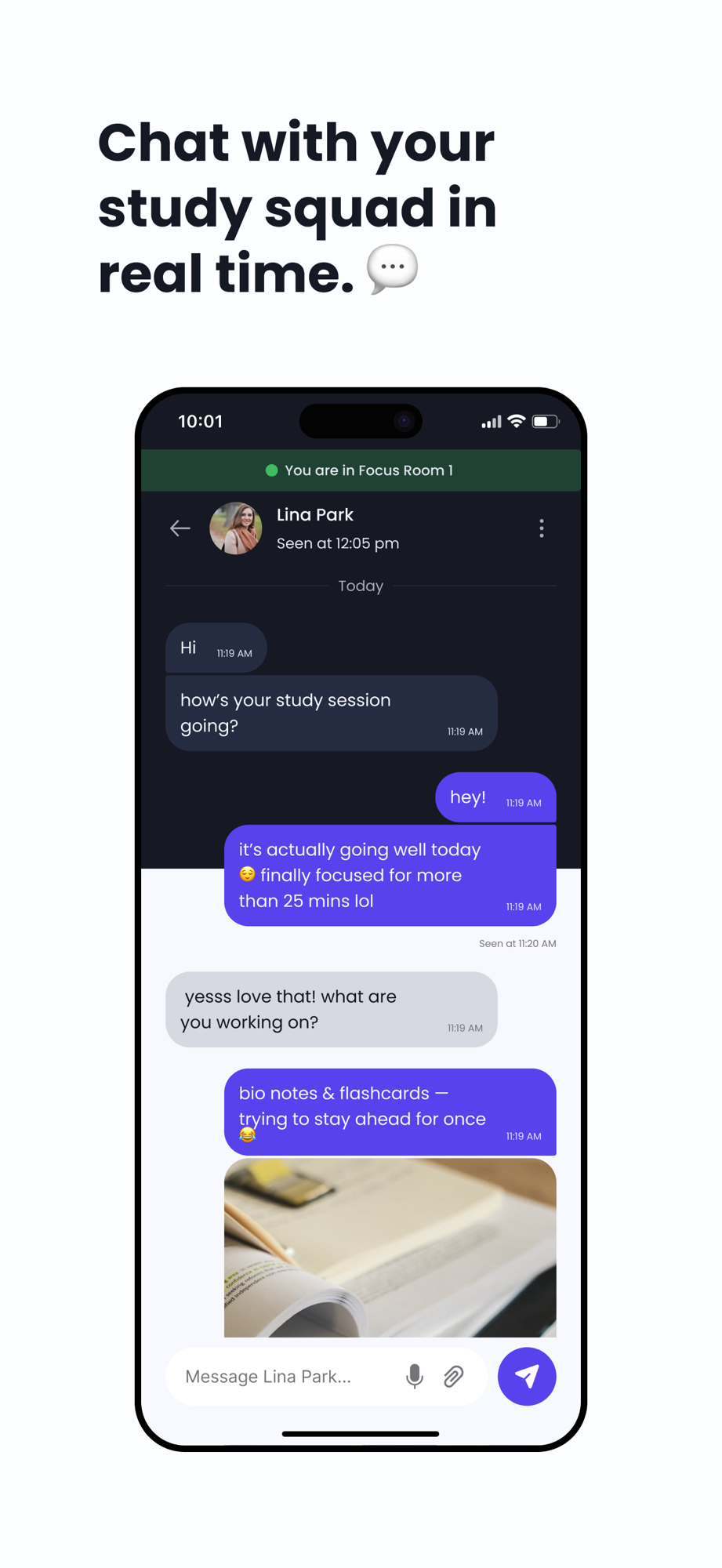Open the shared book photo

coord(390,1247)
